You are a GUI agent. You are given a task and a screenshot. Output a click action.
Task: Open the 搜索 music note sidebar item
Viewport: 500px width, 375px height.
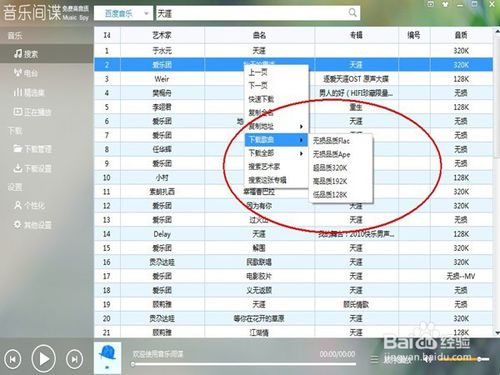pos(26,54)
